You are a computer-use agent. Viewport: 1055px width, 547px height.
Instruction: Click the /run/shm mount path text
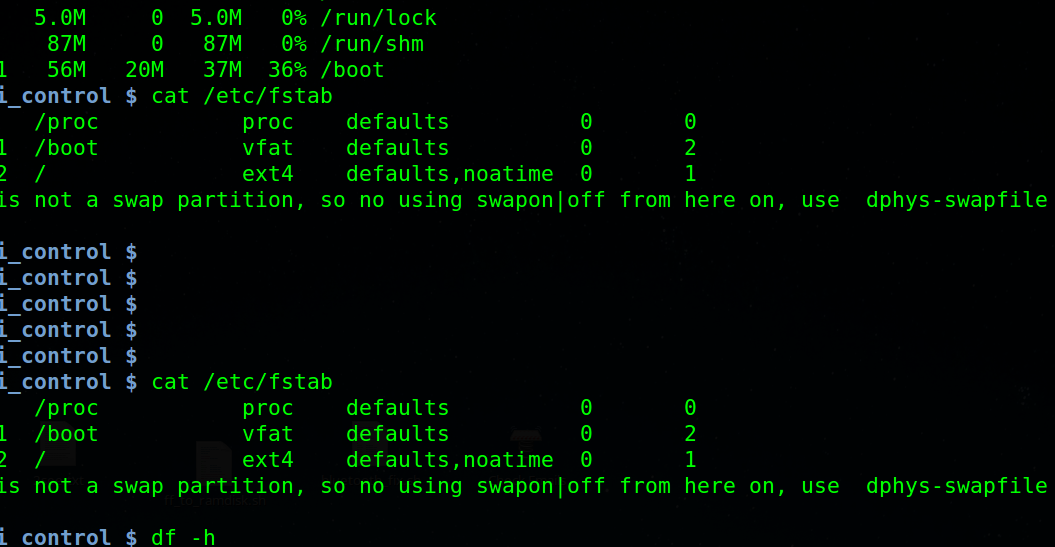pos(372,44)
